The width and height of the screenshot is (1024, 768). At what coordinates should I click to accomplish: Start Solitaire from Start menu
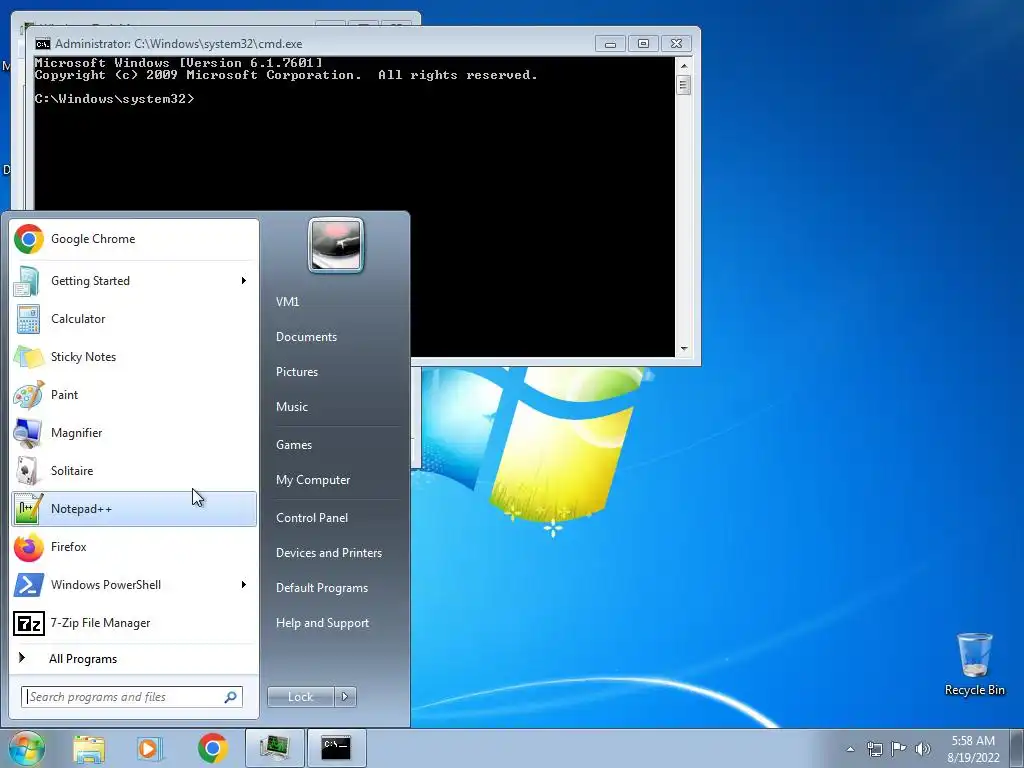coord(134,471)
